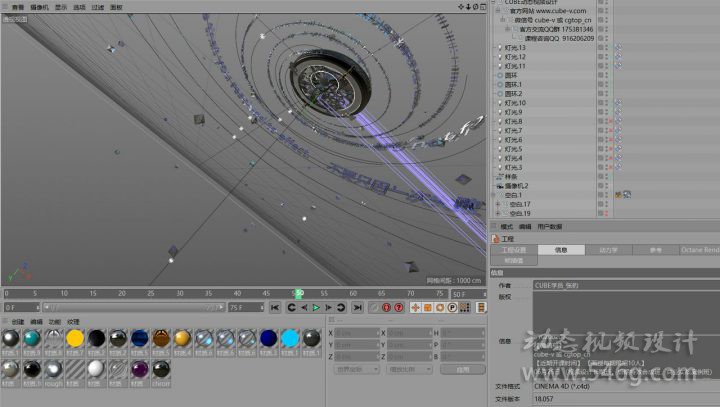Viewport: 720px width, 407px height.
Task: Jump to the start of the timeline
Action: click(275, 307)
